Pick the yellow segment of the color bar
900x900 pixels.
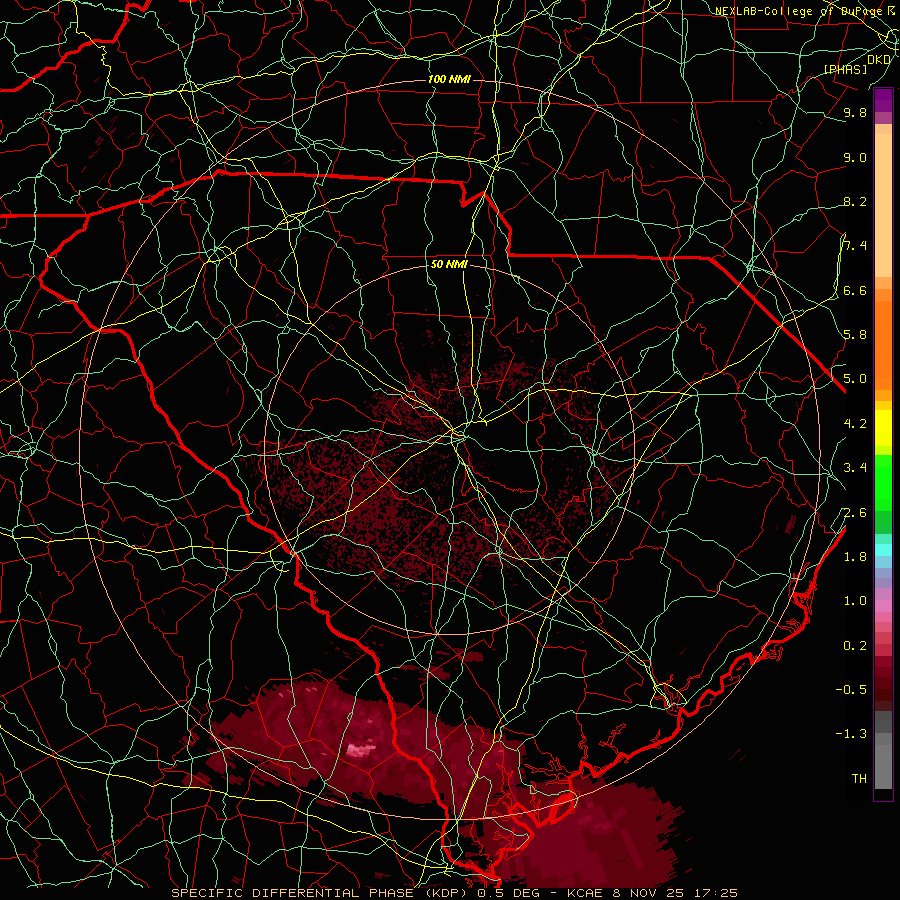(883, 428)
